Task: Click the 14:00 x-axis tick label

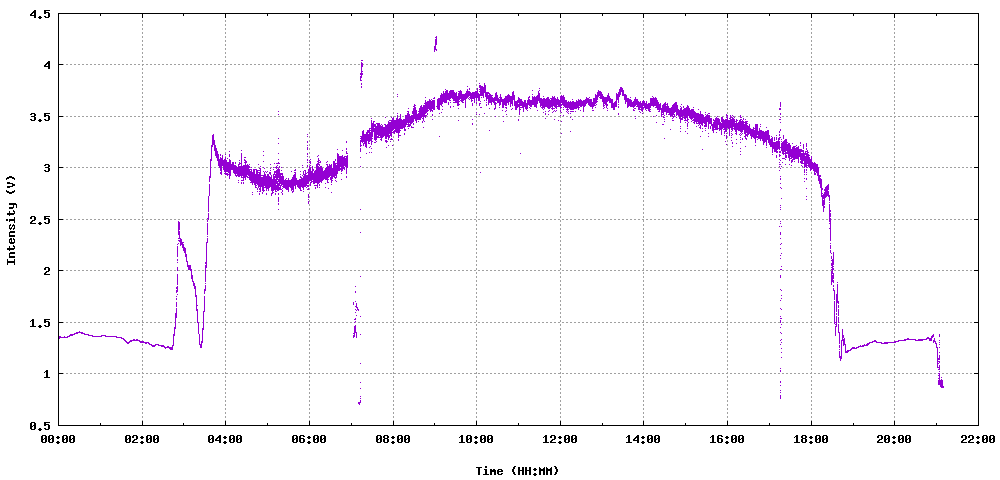Action: click(x=643, y=439)
